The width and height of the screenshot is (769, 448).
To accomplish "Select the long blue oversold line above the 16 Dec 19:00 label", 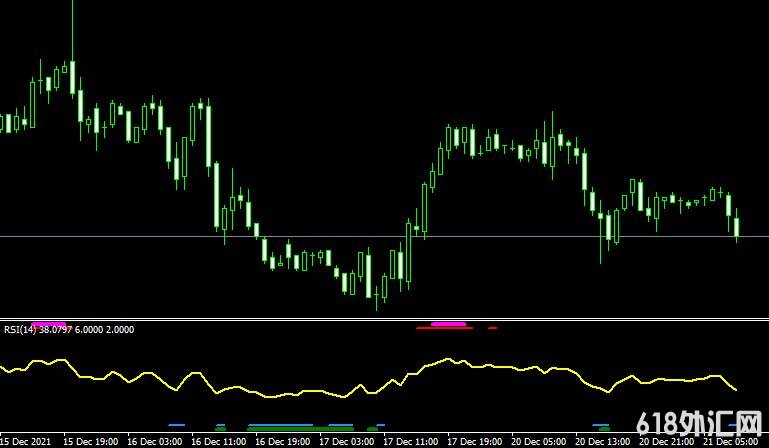I will 281,425.
